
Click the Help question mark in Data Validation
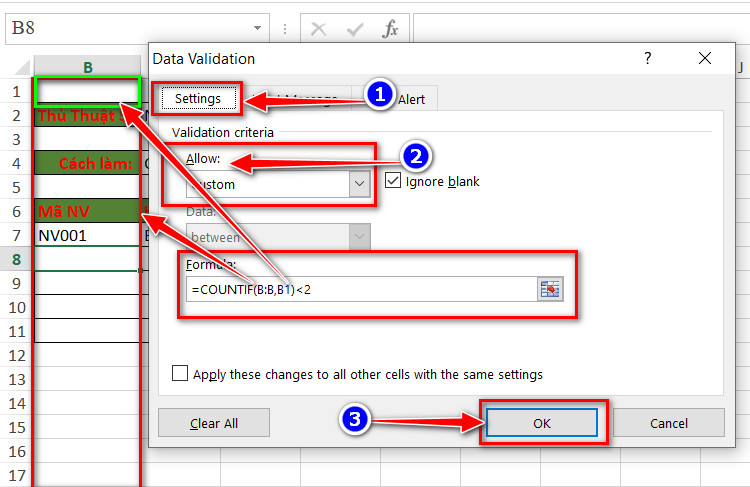[x=648, y=58]
